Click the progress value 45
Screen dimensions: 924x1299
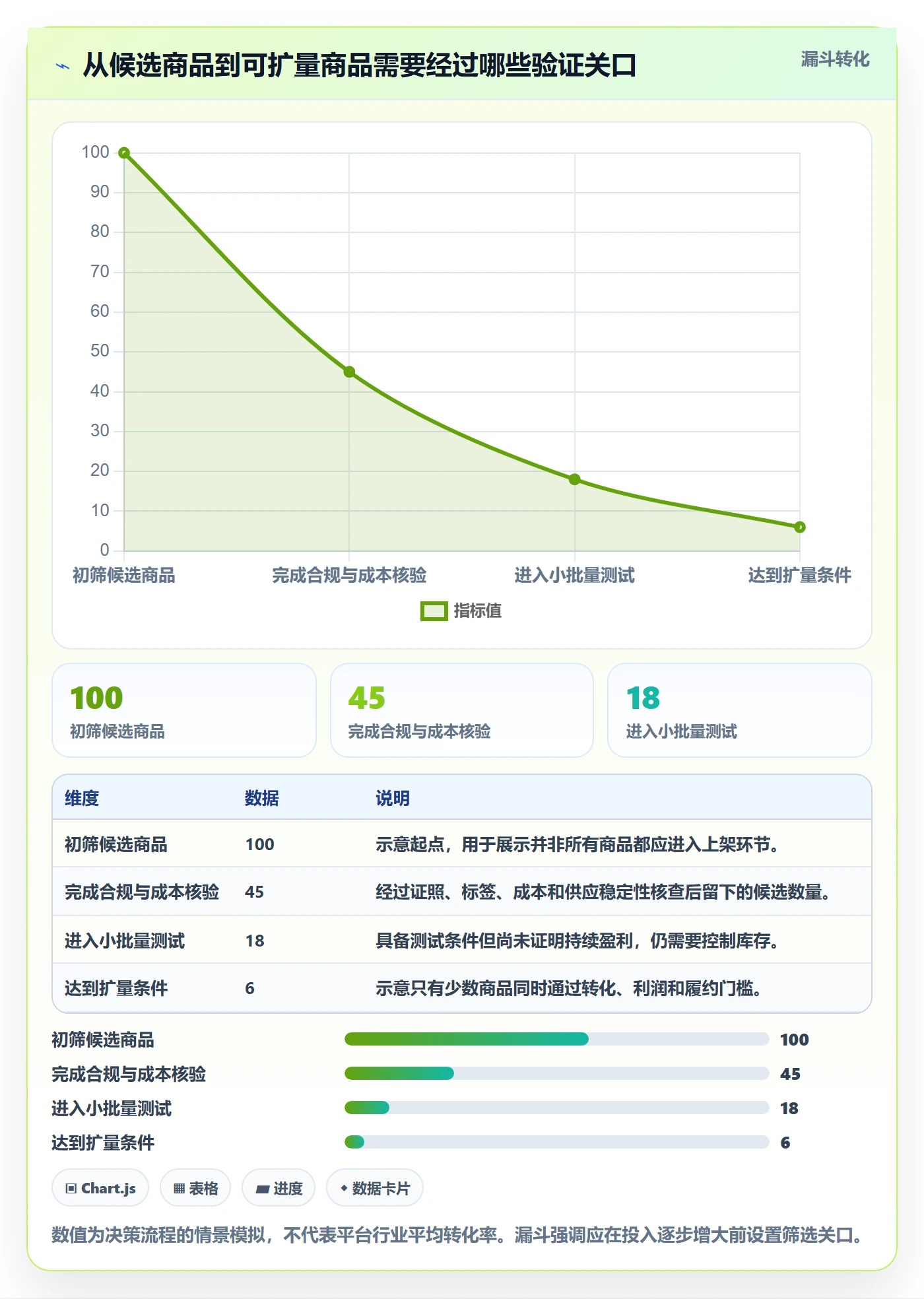[790, 1074]
